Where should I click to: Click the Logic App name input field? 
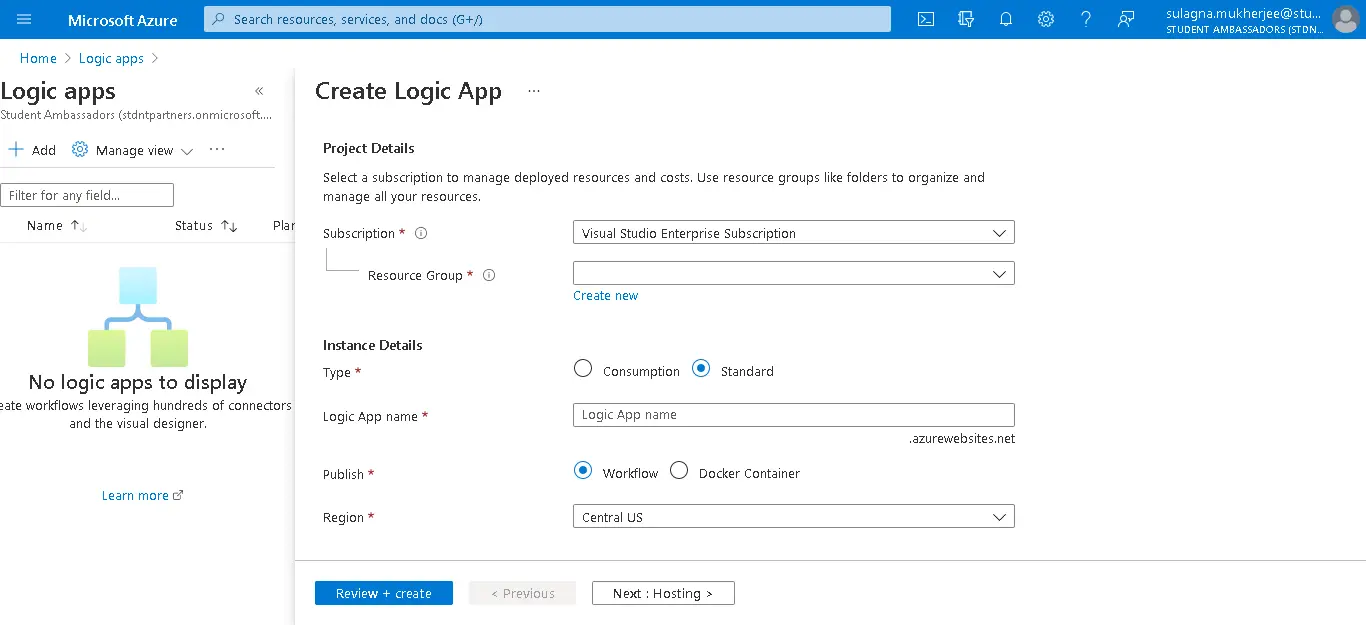793,415
